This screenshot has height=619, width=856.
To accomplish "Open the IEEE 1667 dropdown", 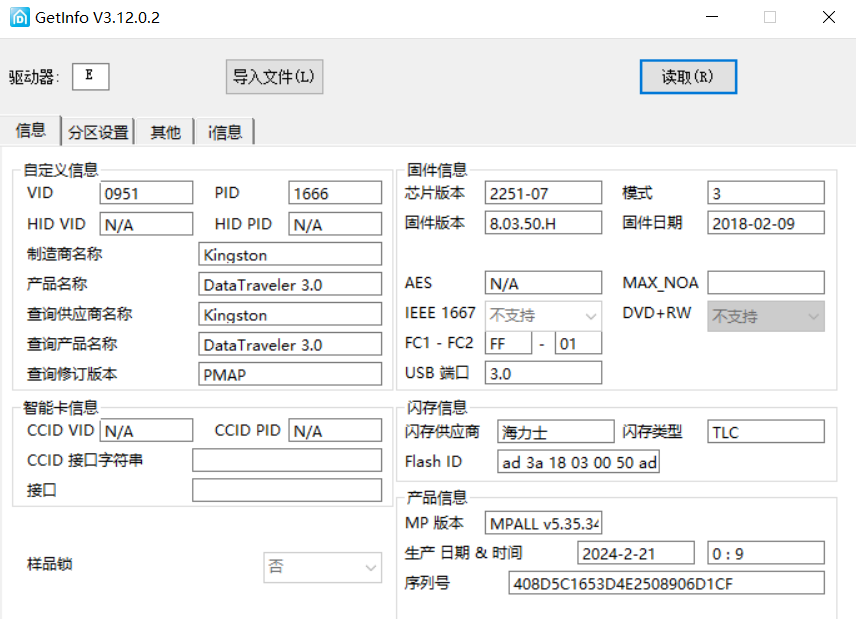I will (543, 316).
